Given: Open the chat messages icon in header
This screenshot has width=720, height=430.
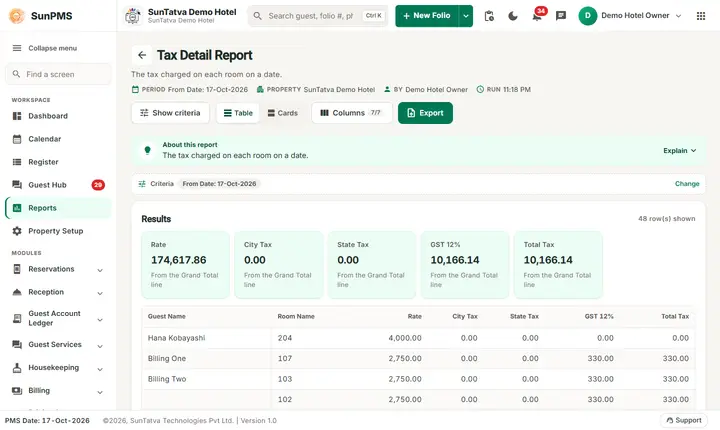Looking at the screenshot, I should click(x=561, y=16).
